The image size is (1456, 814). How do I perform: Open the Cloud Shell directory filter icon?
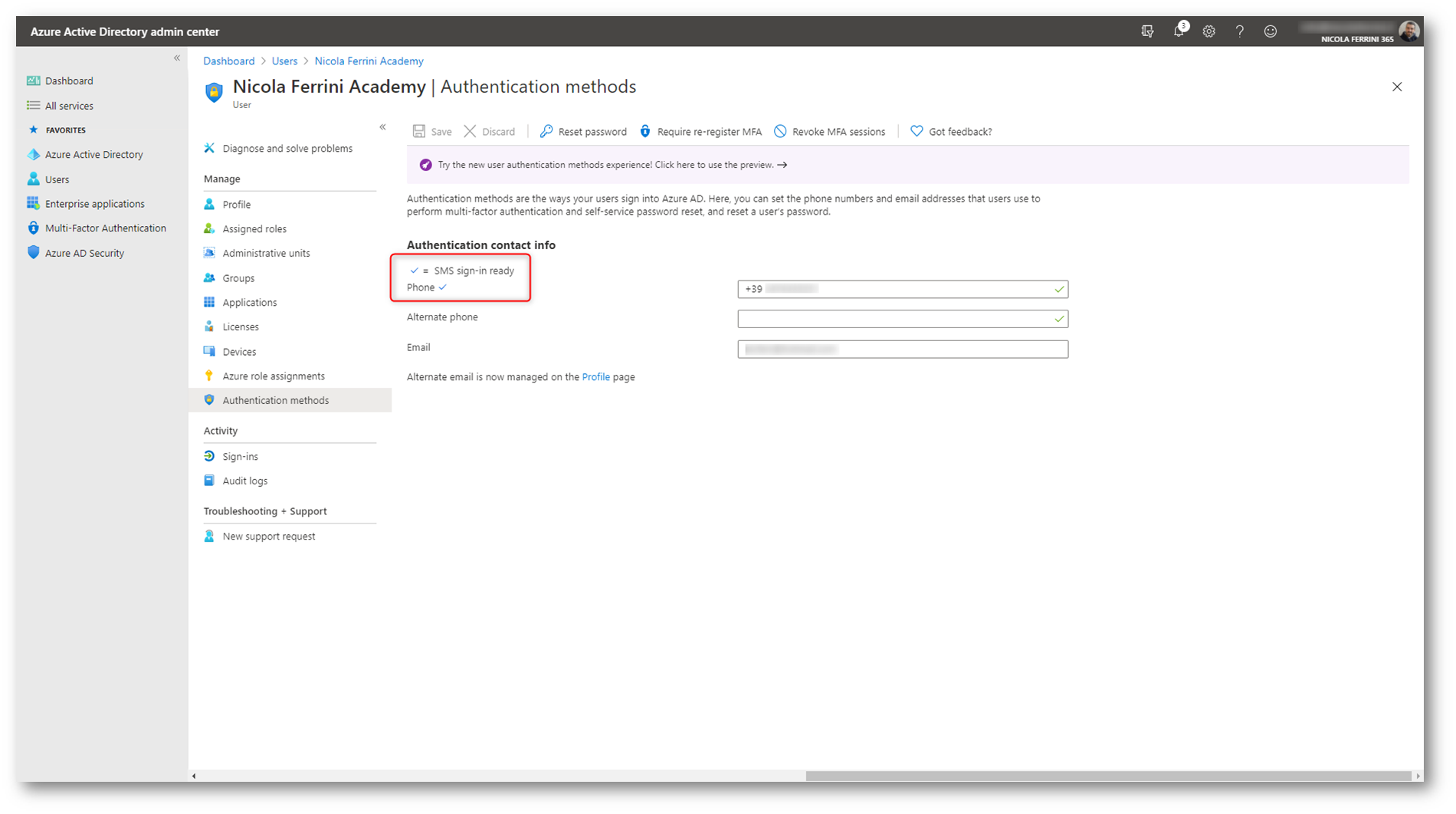(x=1147, y=31)
